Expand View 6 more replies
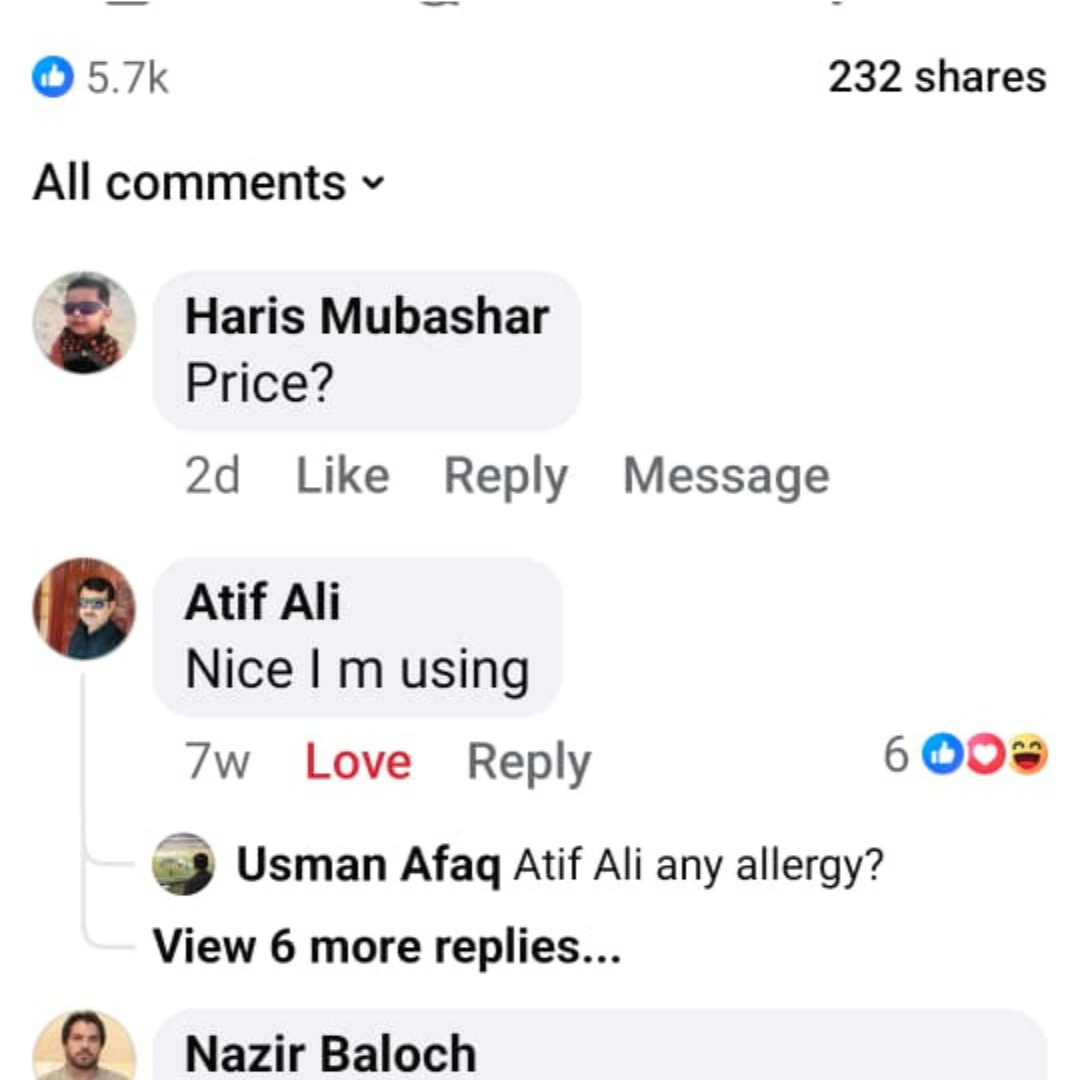1080x1080 pixels. point(386,946)
